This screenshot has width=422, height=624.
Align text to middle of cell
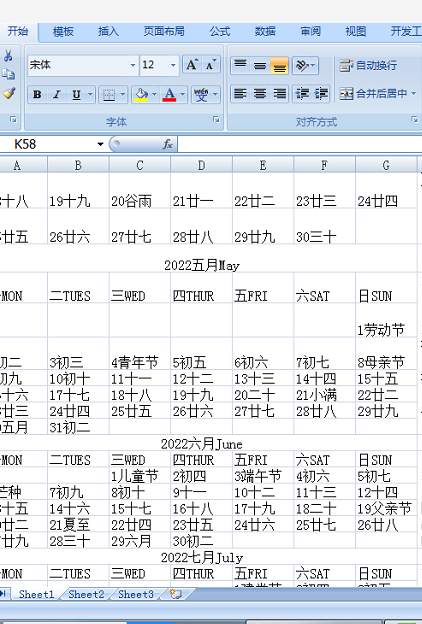[260, 65]
